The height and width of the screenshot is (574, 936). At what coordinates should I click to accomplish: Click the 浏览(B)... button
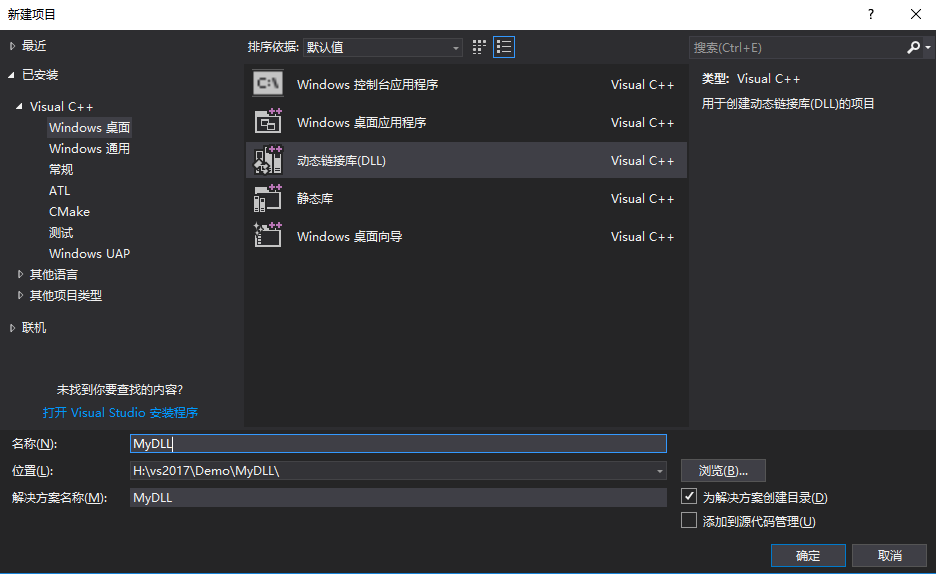coord(723,471)
